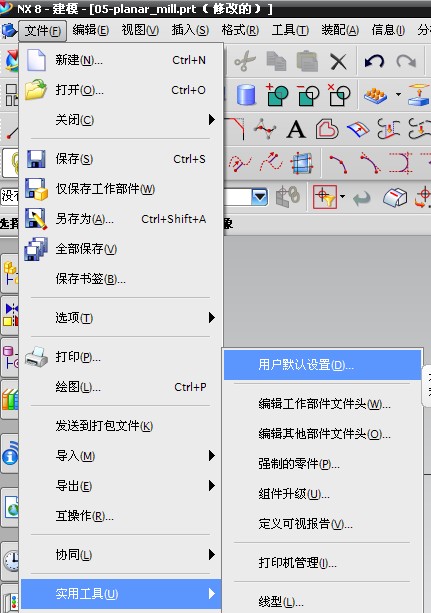Click the grayed back arrow icon
The height and width of the screenshot is (613, 431).
click(361, 198)
